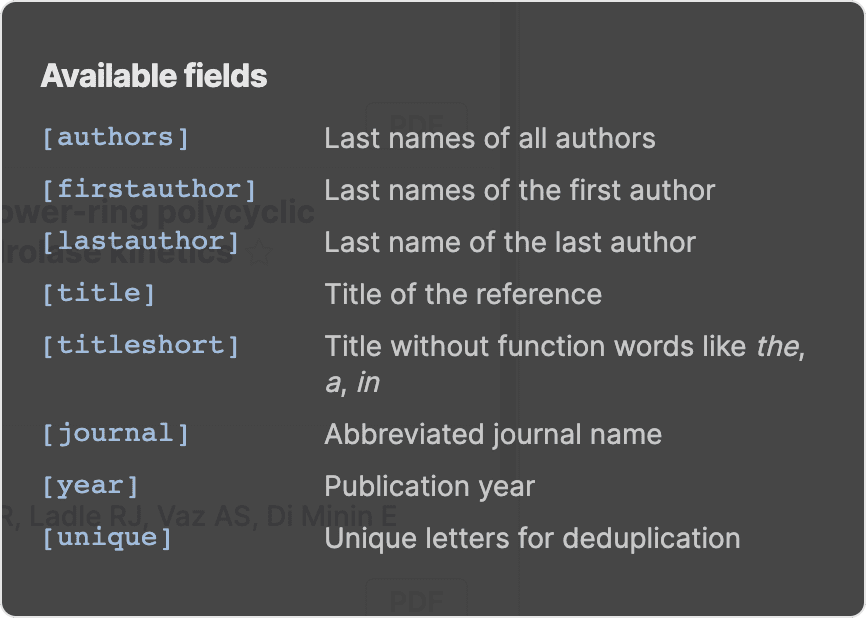
Task: Click 'Abbreviated journal name' description
Action: (492, 434)
